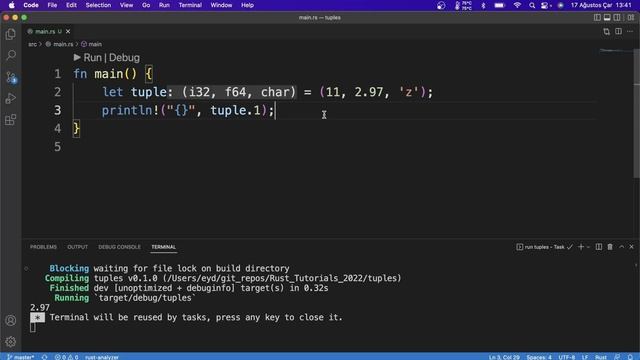
Task: Change file encoding UTF-8 in status bar
Action: (x=567, y=357)
